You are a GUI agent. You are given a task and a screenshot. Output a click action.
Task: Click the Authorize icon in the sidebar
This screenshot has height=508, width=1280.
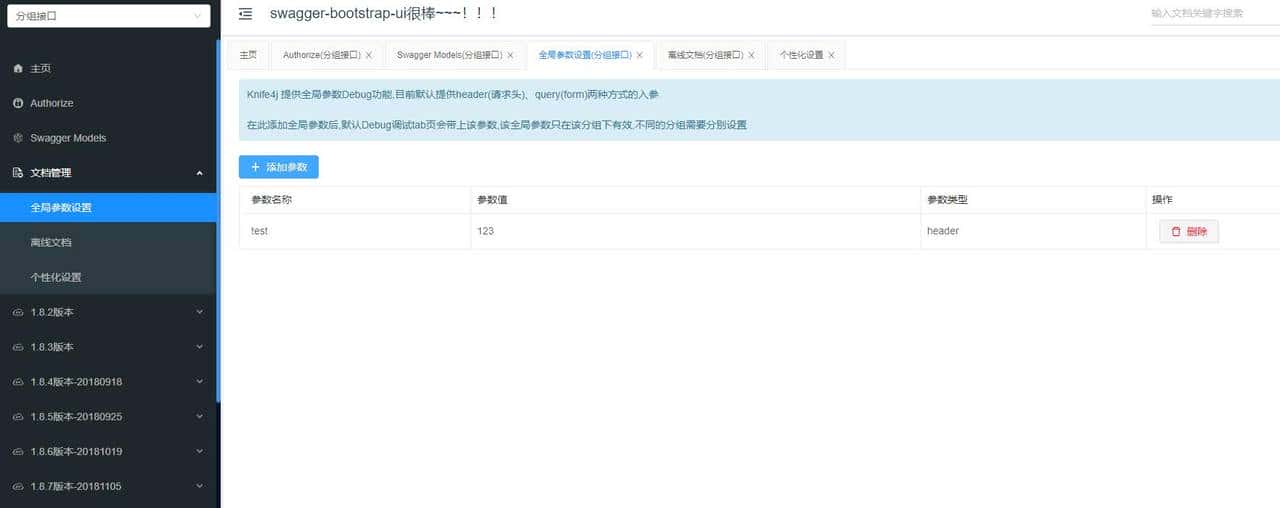[18, 103]
